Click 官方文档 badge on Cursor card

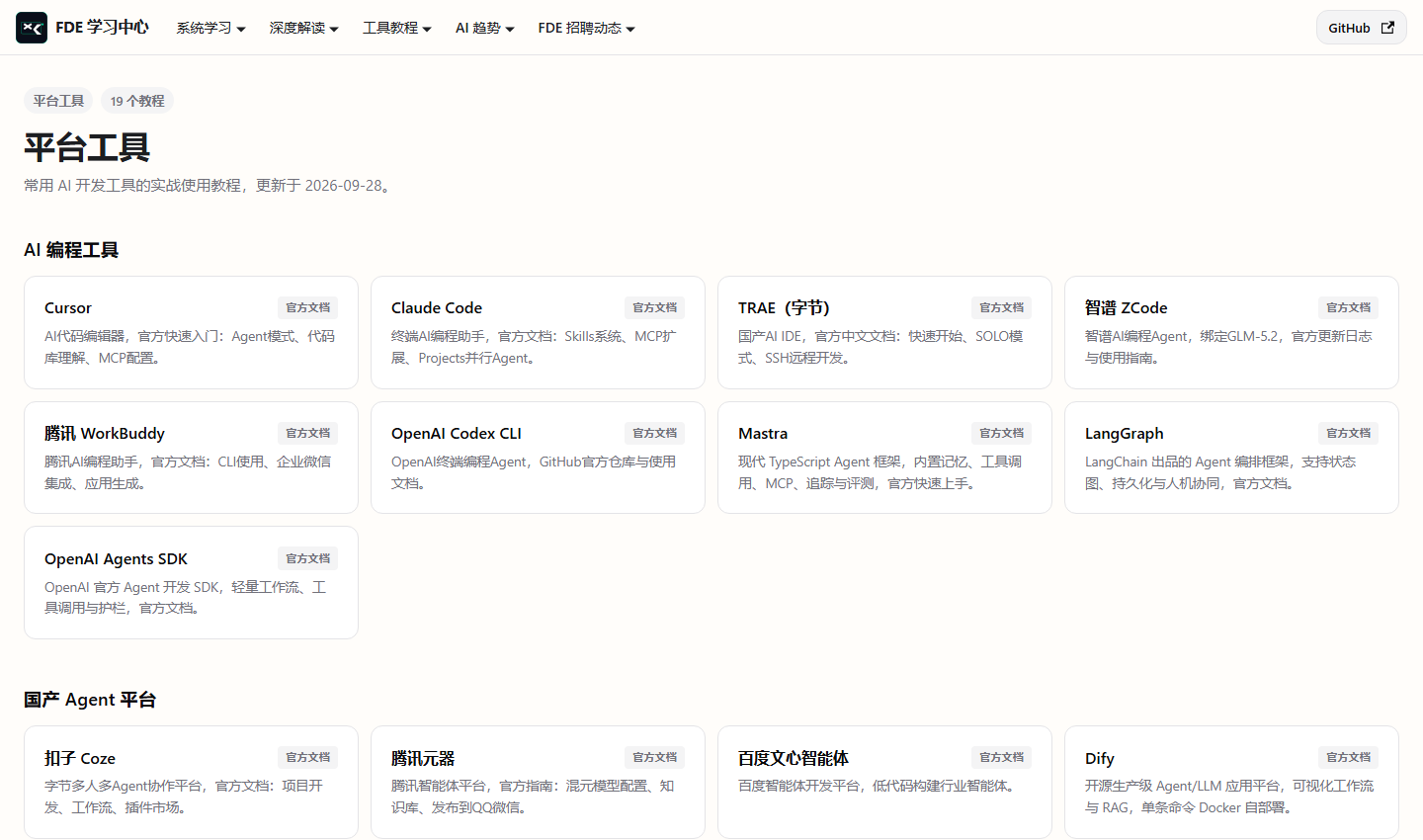coord(308,307)
